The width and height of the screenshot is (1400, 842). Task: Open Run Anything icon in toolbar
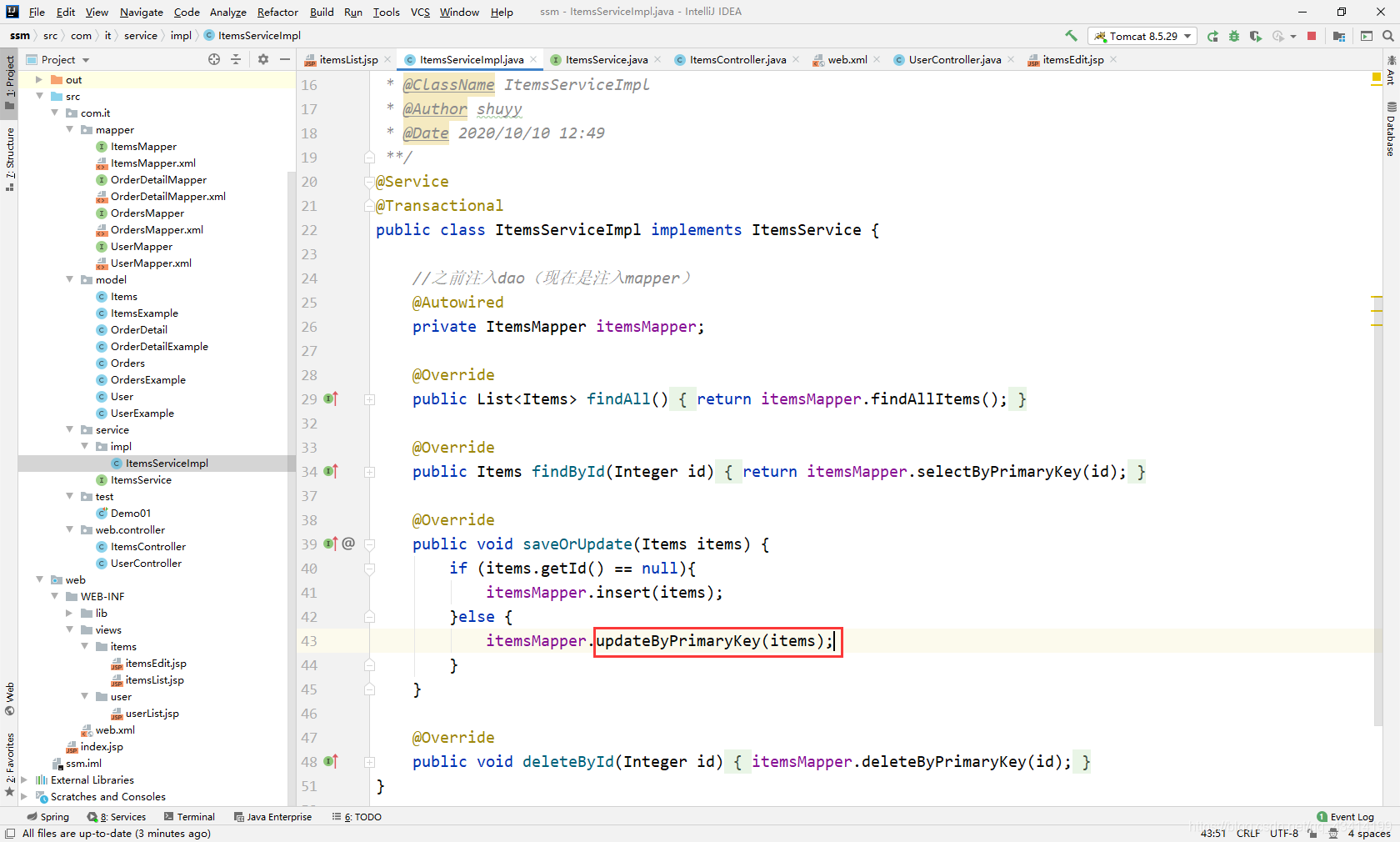click(1367, 36)
